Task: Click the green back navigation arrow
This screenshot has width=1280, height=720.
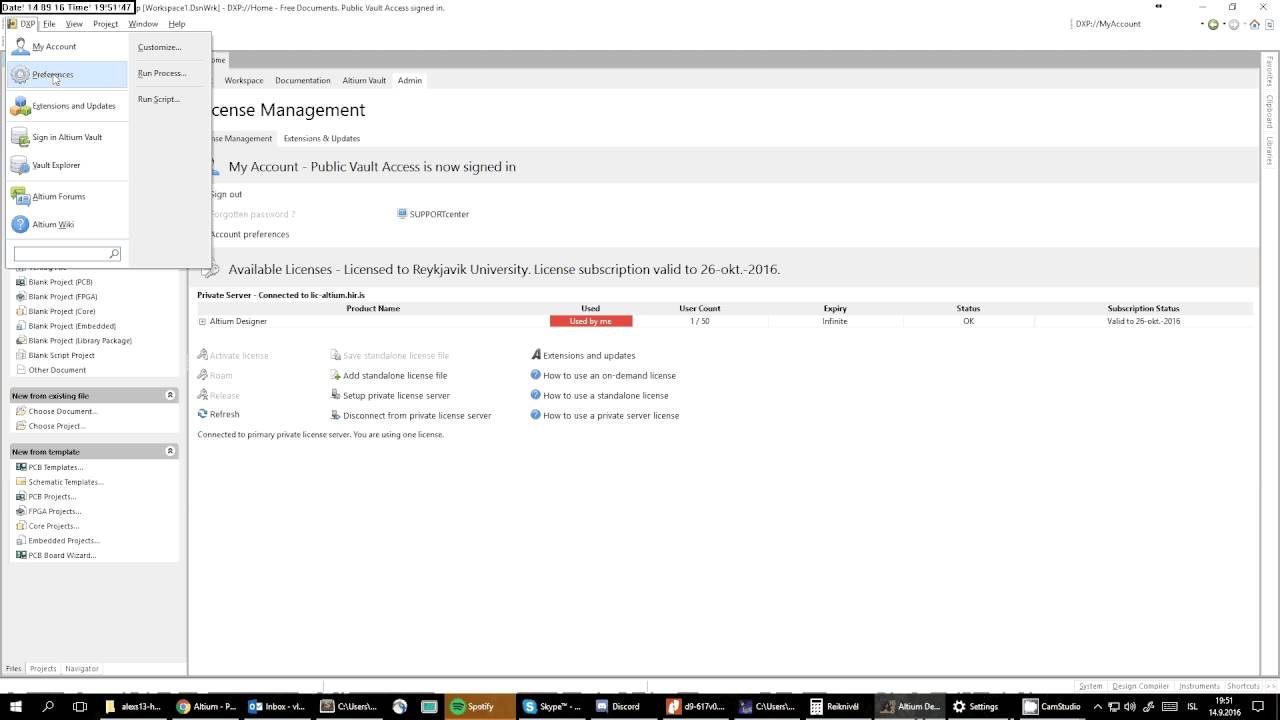Action: [1214, 24]
